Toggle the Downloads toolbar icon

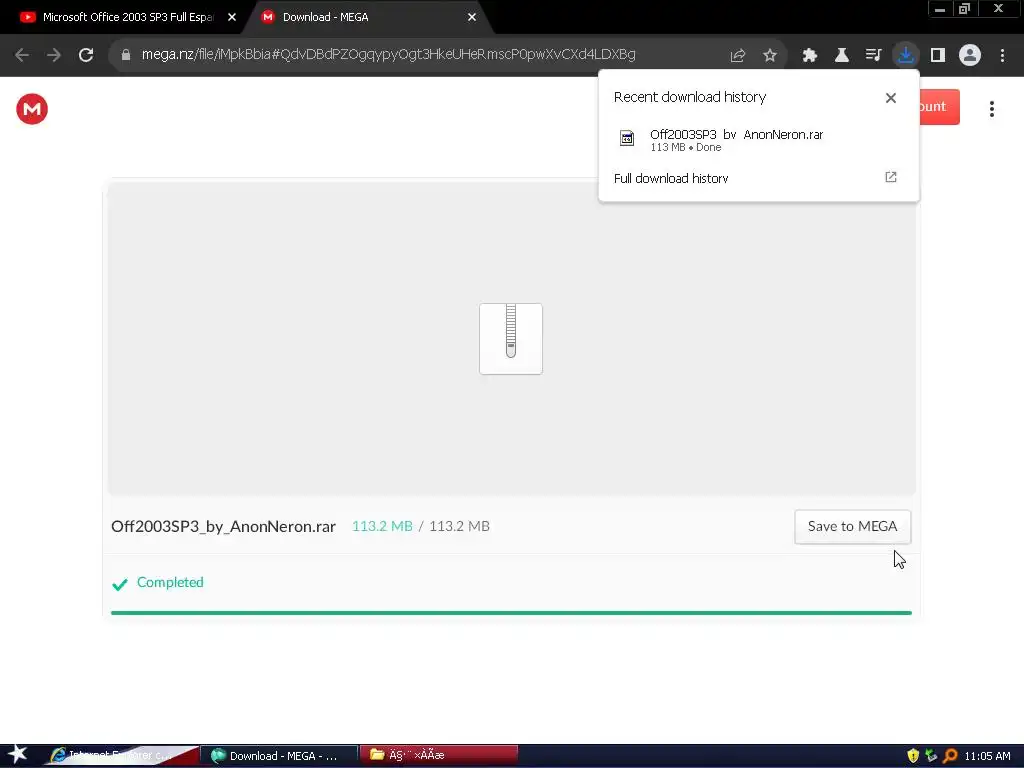(906, 56)
